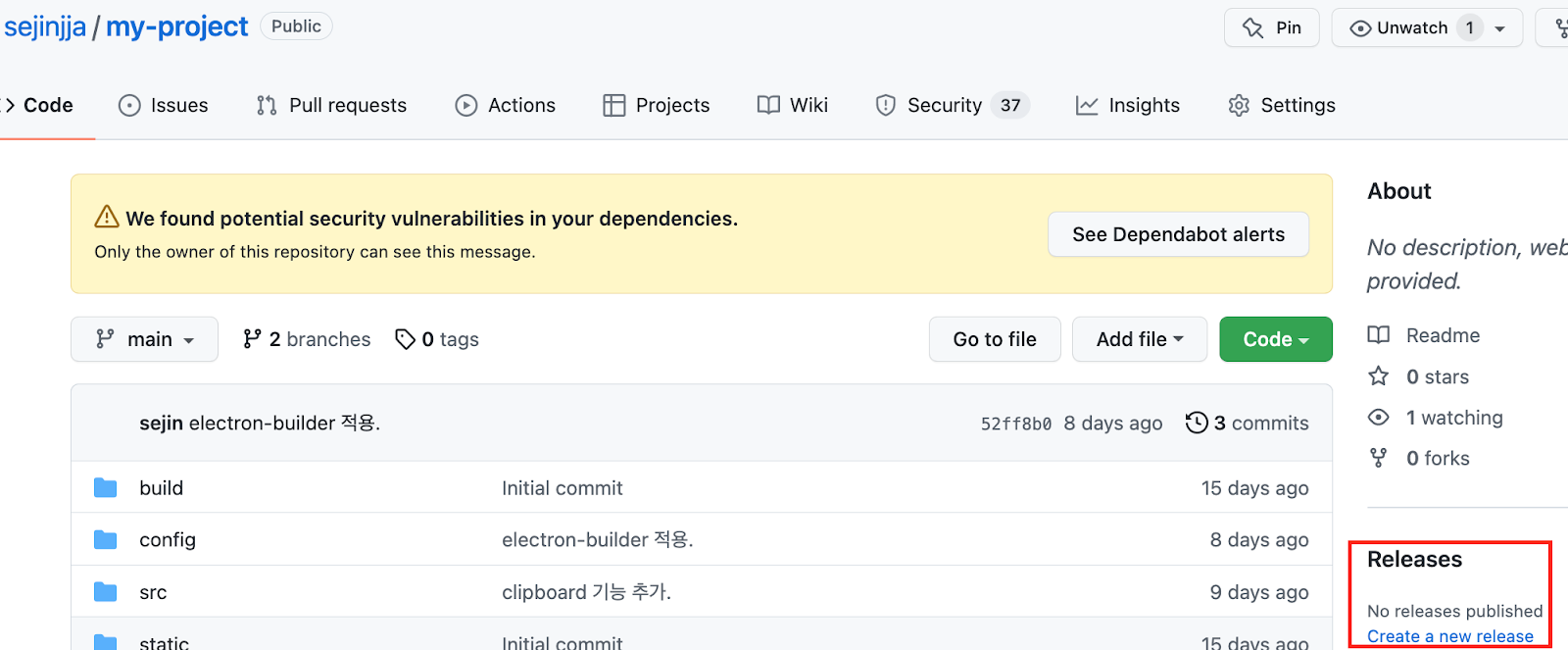Open the sejinjja user profile link
1568x650 pixels.
click(x=45, y=26)
